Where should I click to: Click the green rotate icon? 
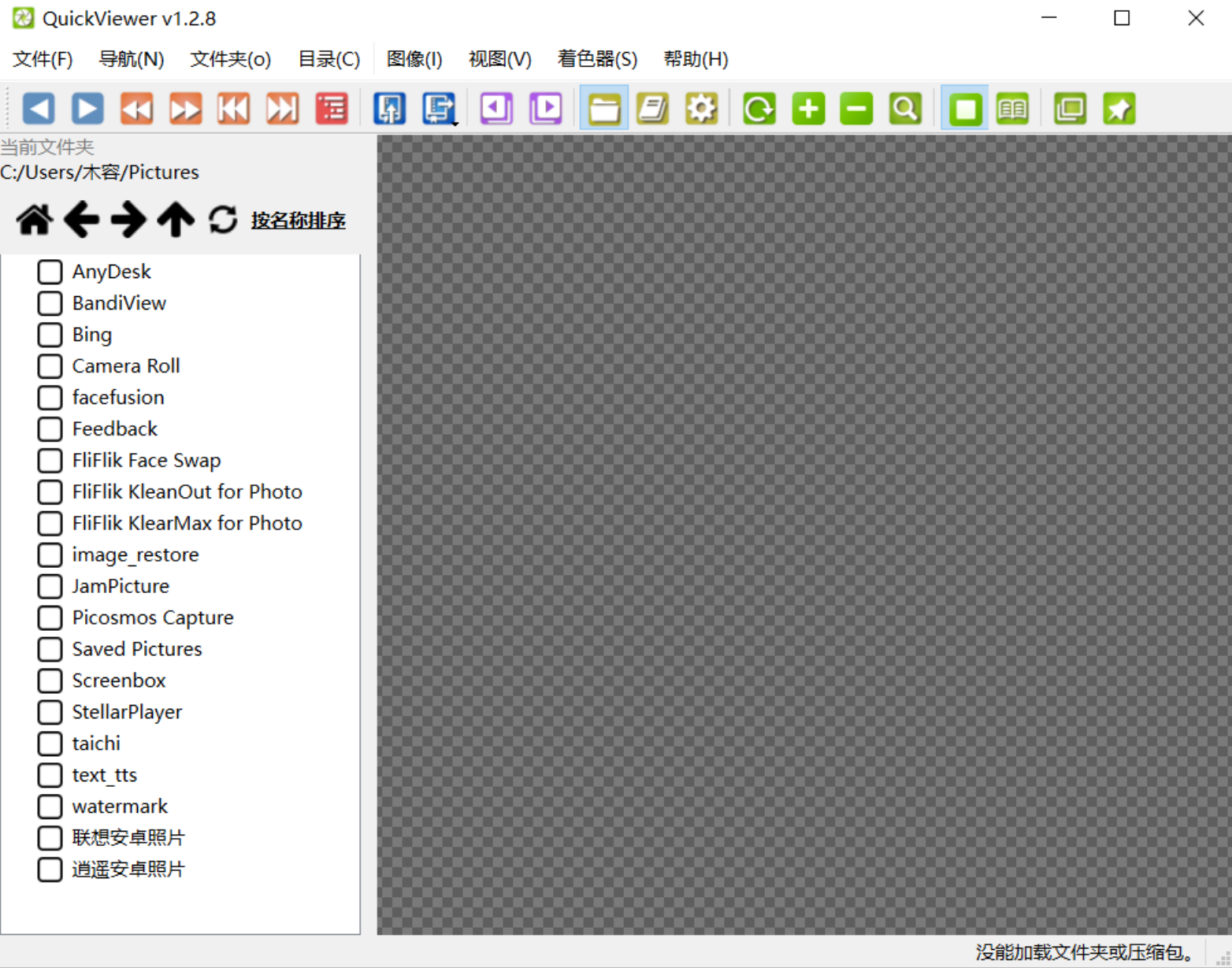pyautogui.click(x=759, y=109)
